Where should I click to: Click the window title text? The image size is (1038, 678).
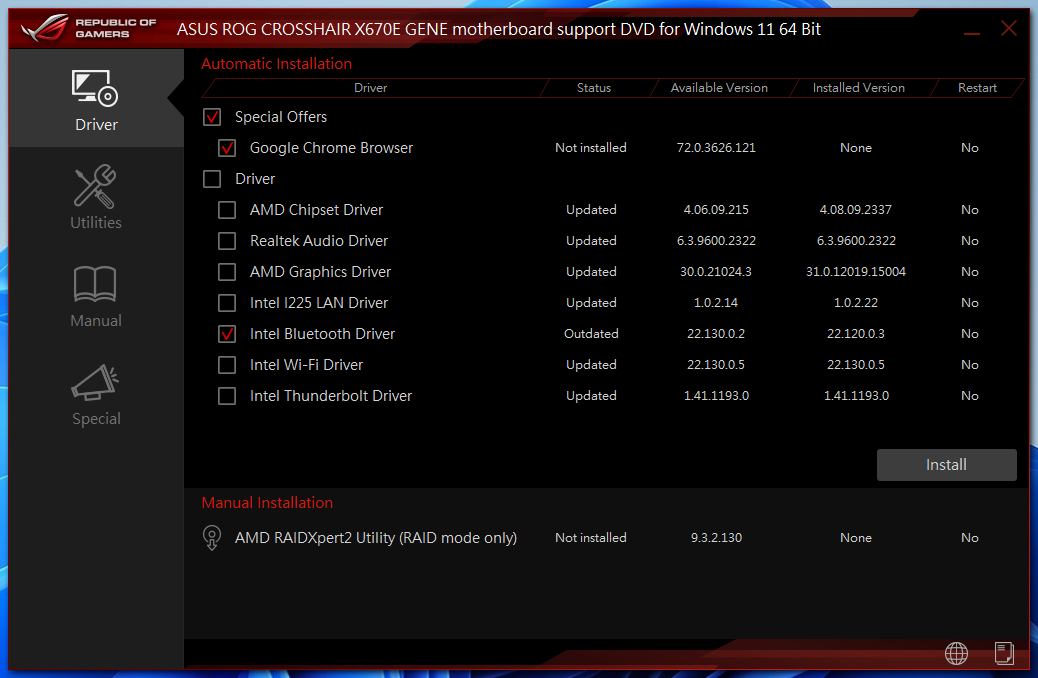click(x=498, y=29)
